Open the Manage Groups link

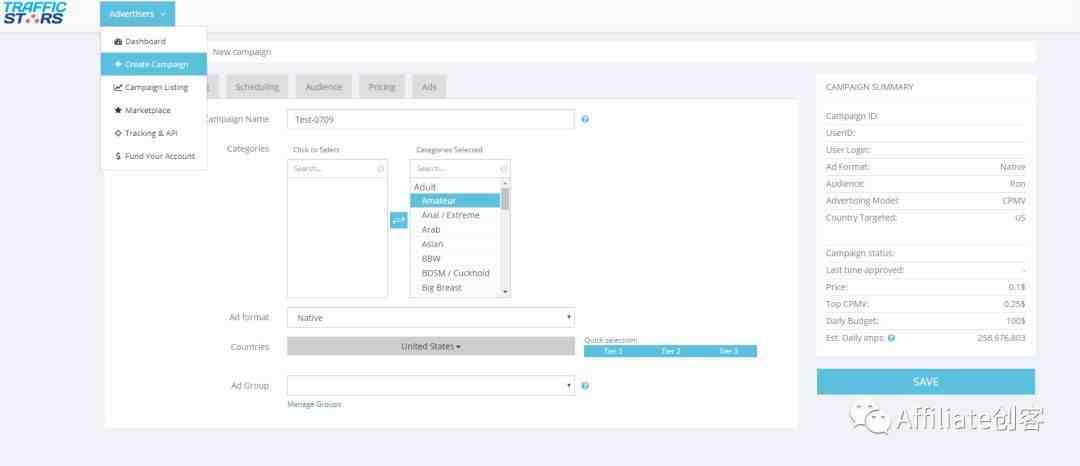[314, 404]
